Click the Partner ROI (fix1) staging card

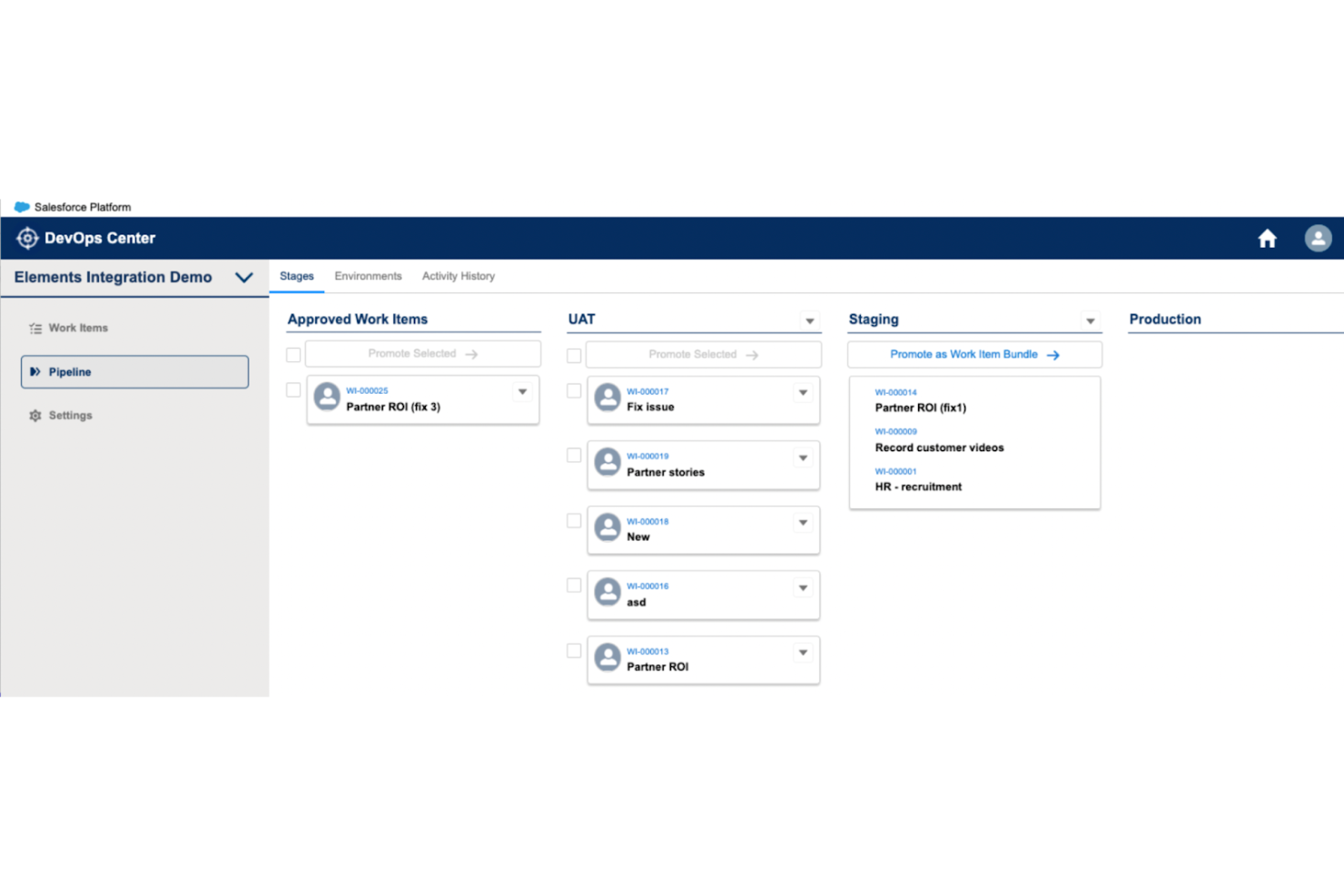coord(920,408)
